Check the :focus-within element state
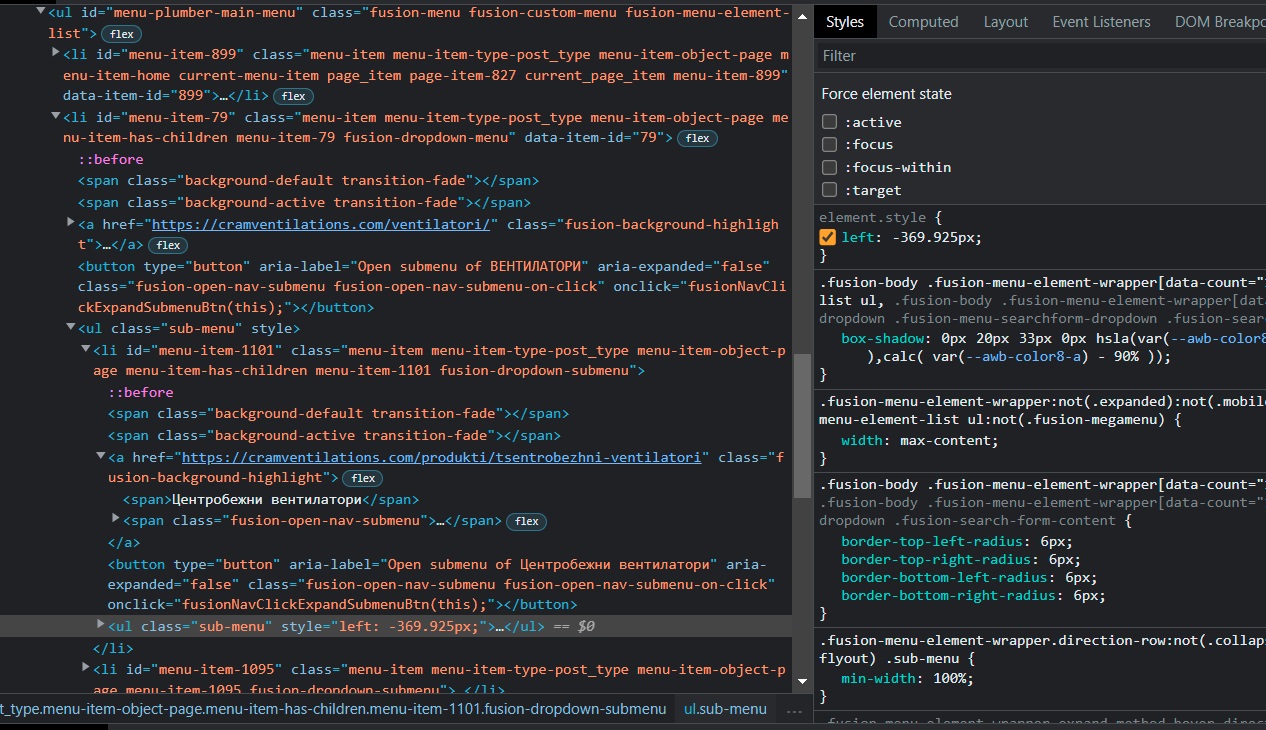This screenshot has width=1266, height=730. (829, 167)
